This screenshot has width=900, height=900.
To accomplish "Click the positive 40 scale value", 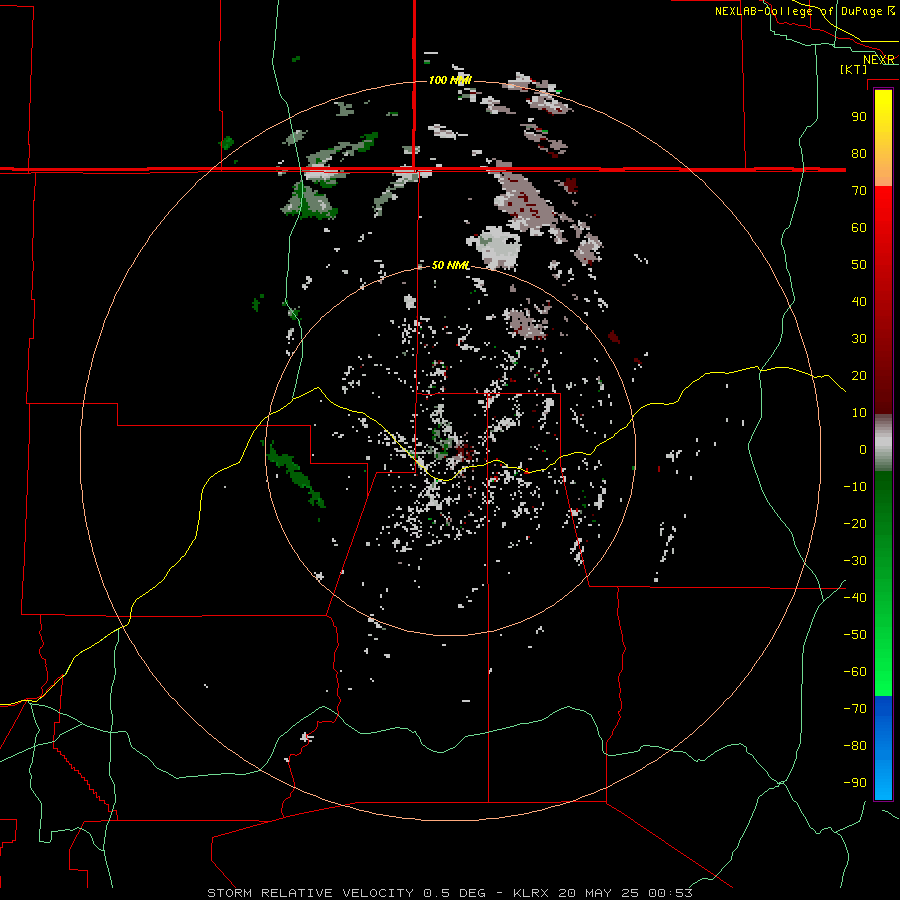I will (859, 301).
